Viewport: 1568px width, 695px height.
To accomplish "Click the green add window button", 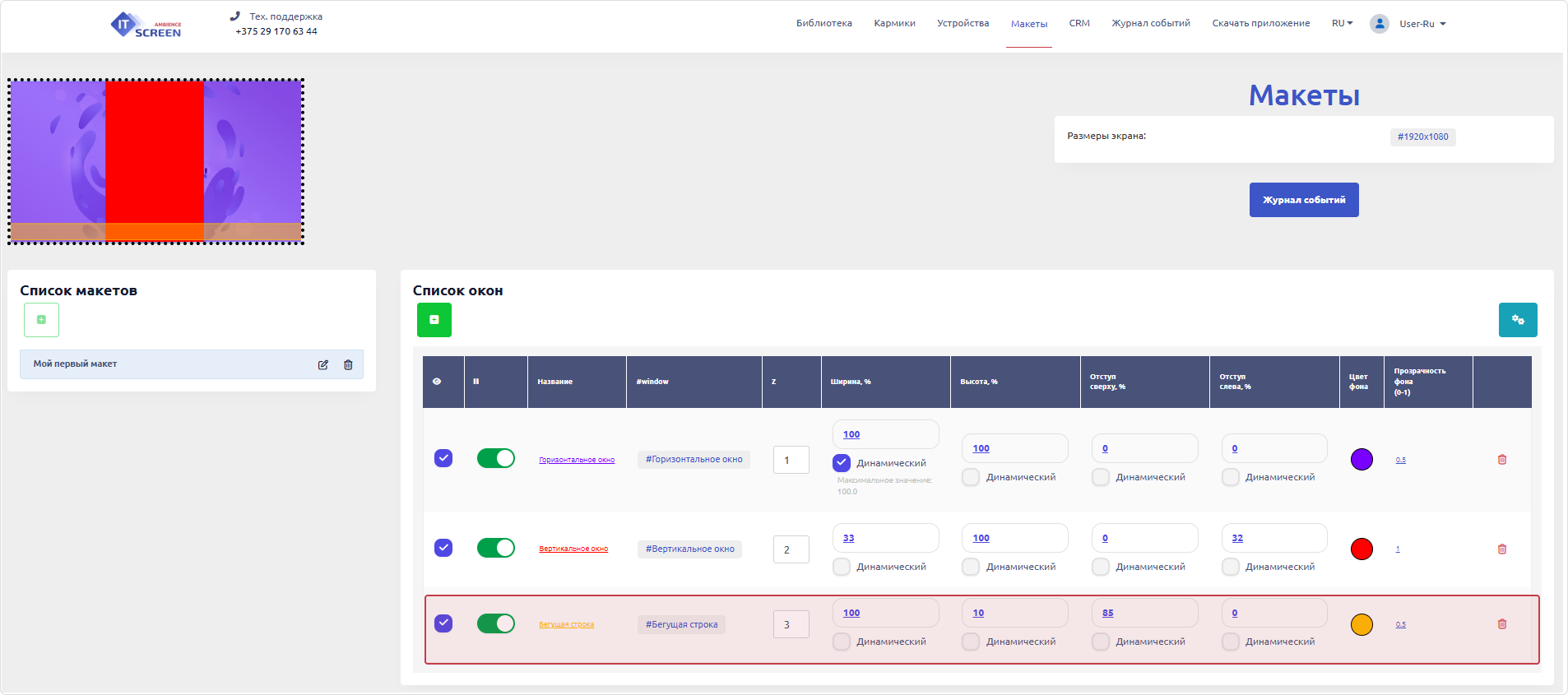I will pyautogui.click(x=434, y=320).
